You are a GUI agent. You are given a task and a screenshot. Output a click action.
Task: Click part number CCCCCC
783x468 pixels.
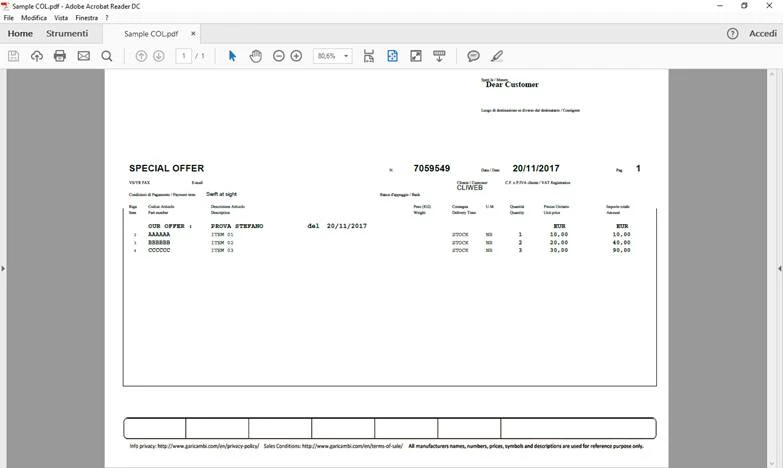159,250
